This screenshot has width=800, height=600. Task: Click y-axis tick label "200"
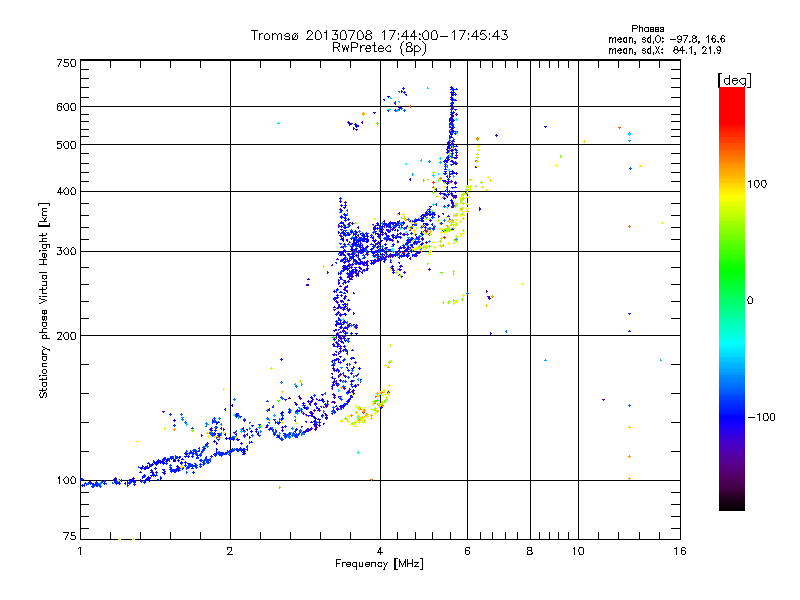[66, 336]
